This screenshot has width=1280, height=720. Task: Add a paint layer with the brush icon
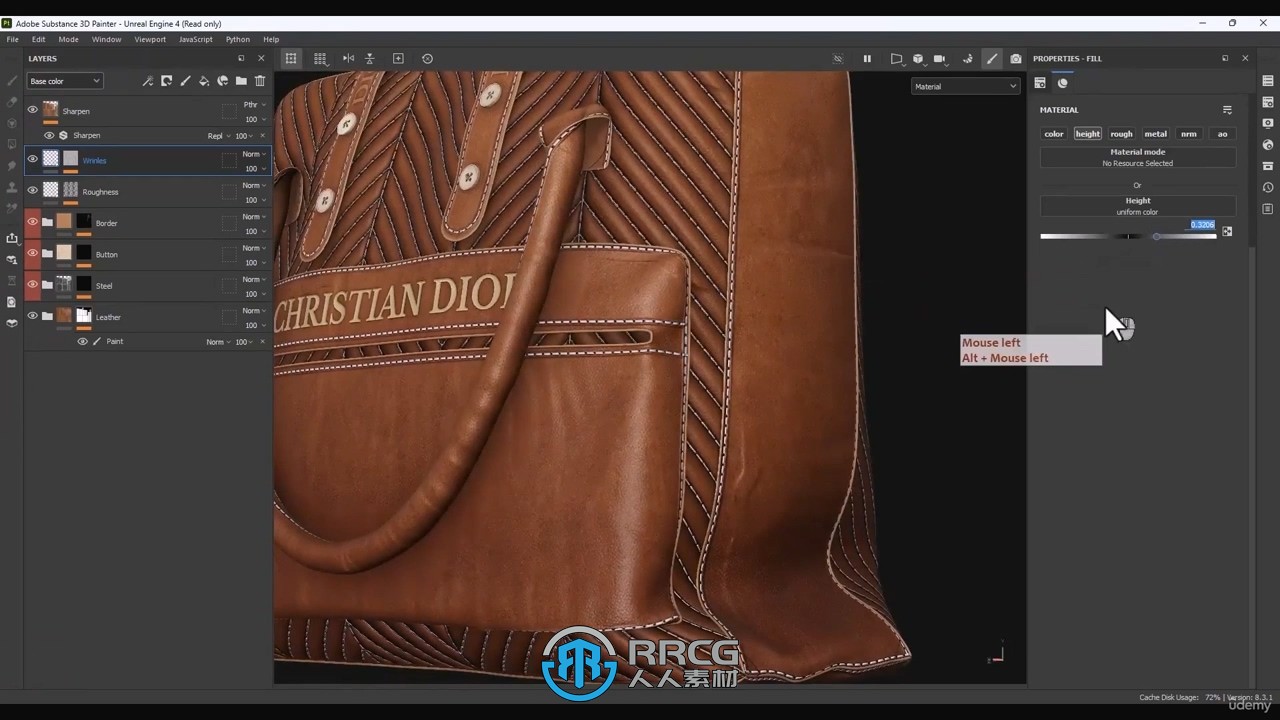(185, 81)
